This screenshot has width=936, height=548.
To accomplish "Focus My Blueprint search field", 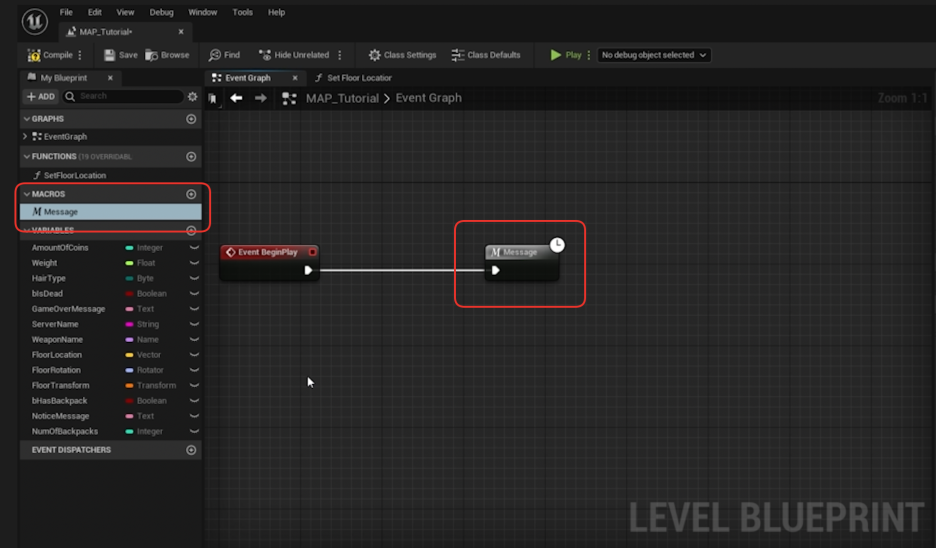I will click(123, 96).
